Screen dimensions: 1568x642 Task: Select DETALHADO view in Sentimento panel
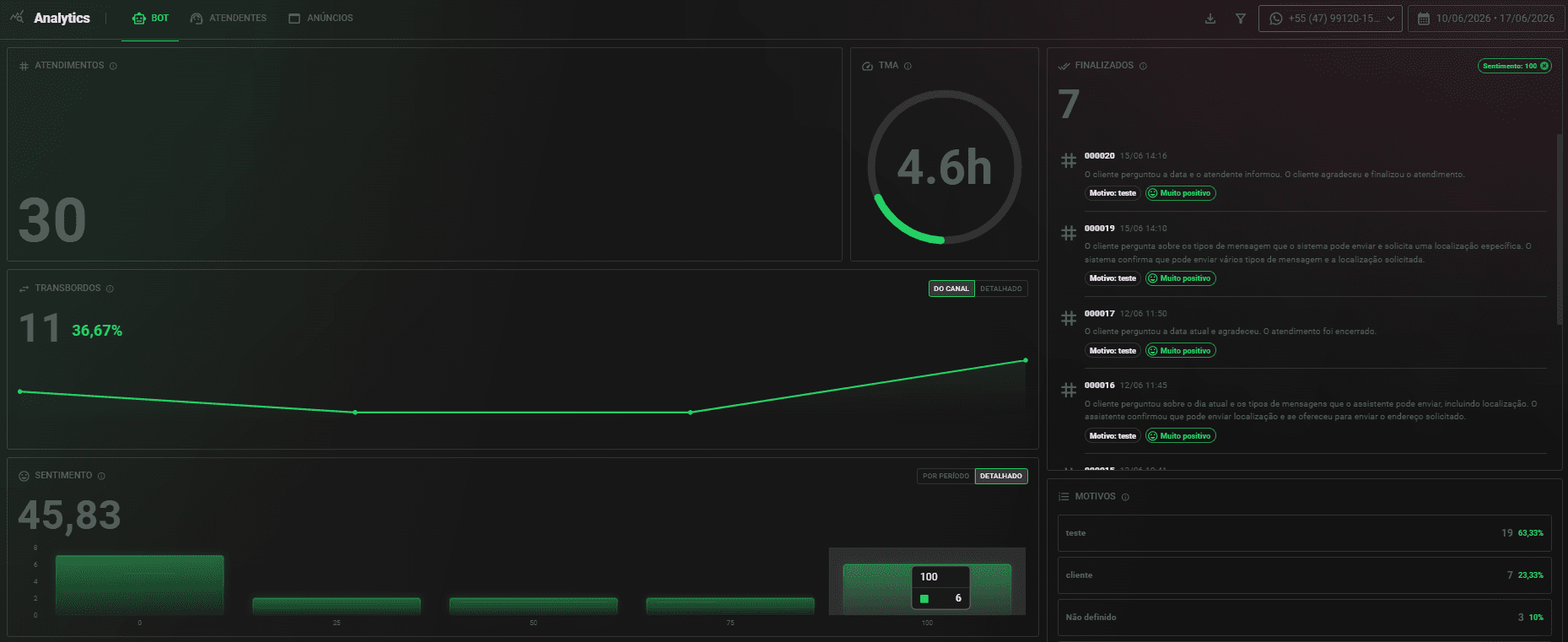pos(1001,476)
